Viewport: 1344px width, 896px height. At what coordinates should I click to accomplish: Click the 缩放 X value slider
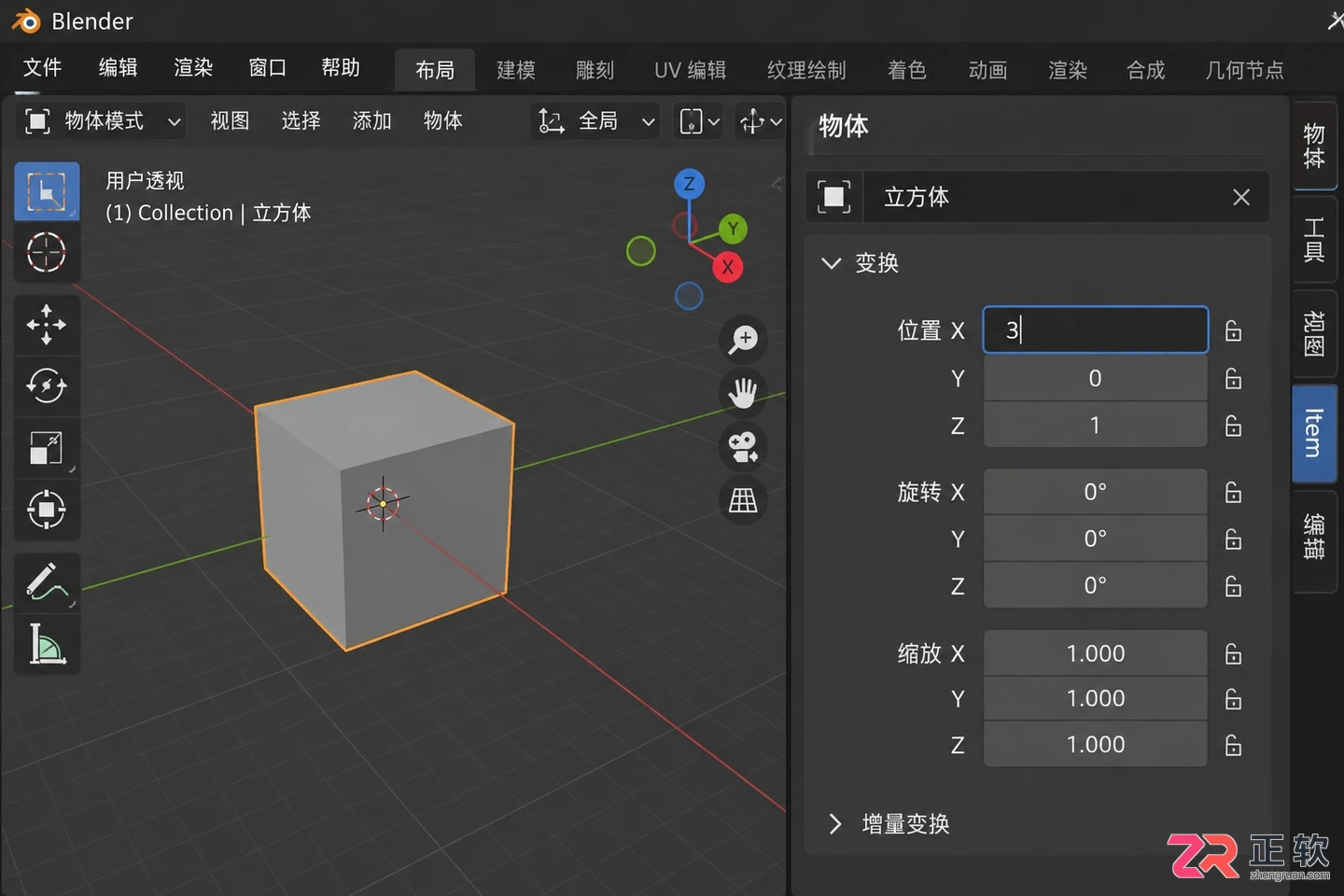point(1096,653)
